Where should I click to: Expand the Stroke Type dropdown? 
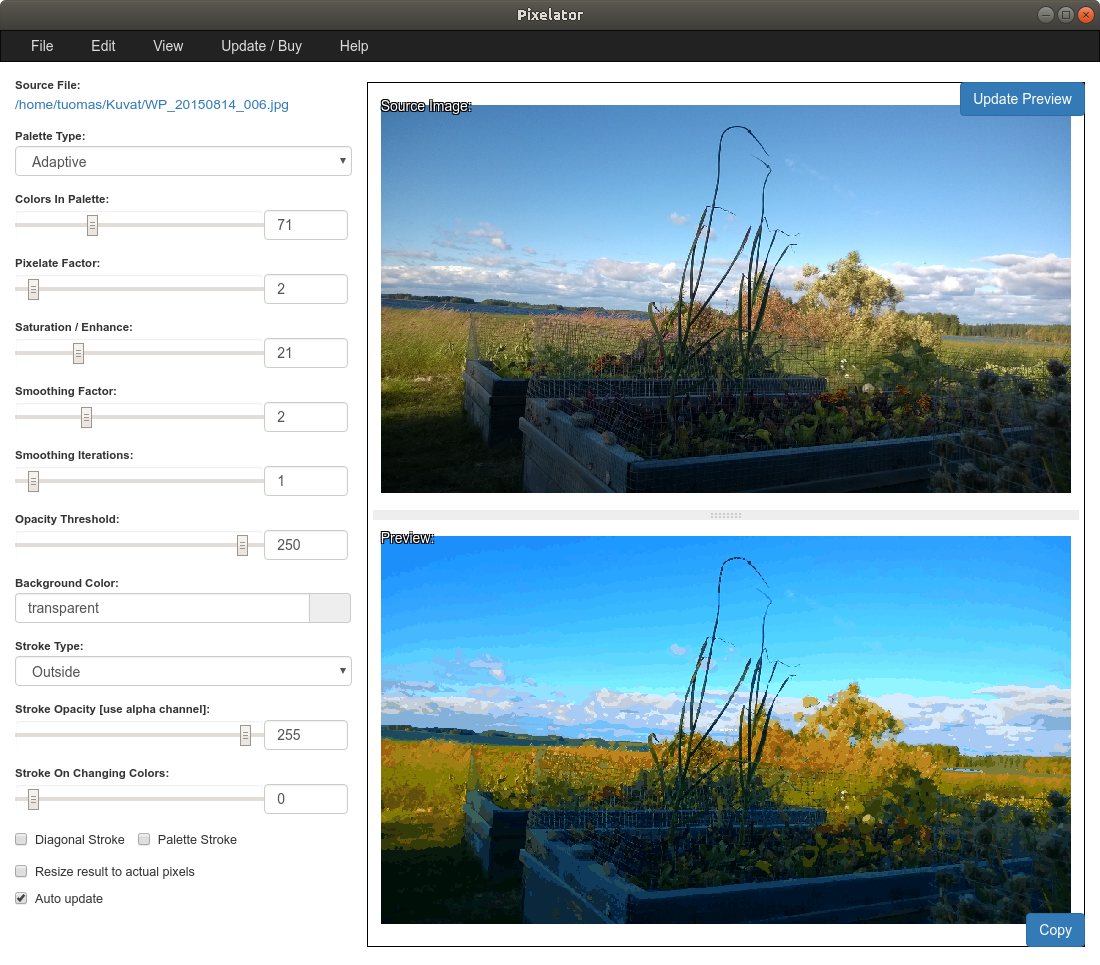point(183,671)
